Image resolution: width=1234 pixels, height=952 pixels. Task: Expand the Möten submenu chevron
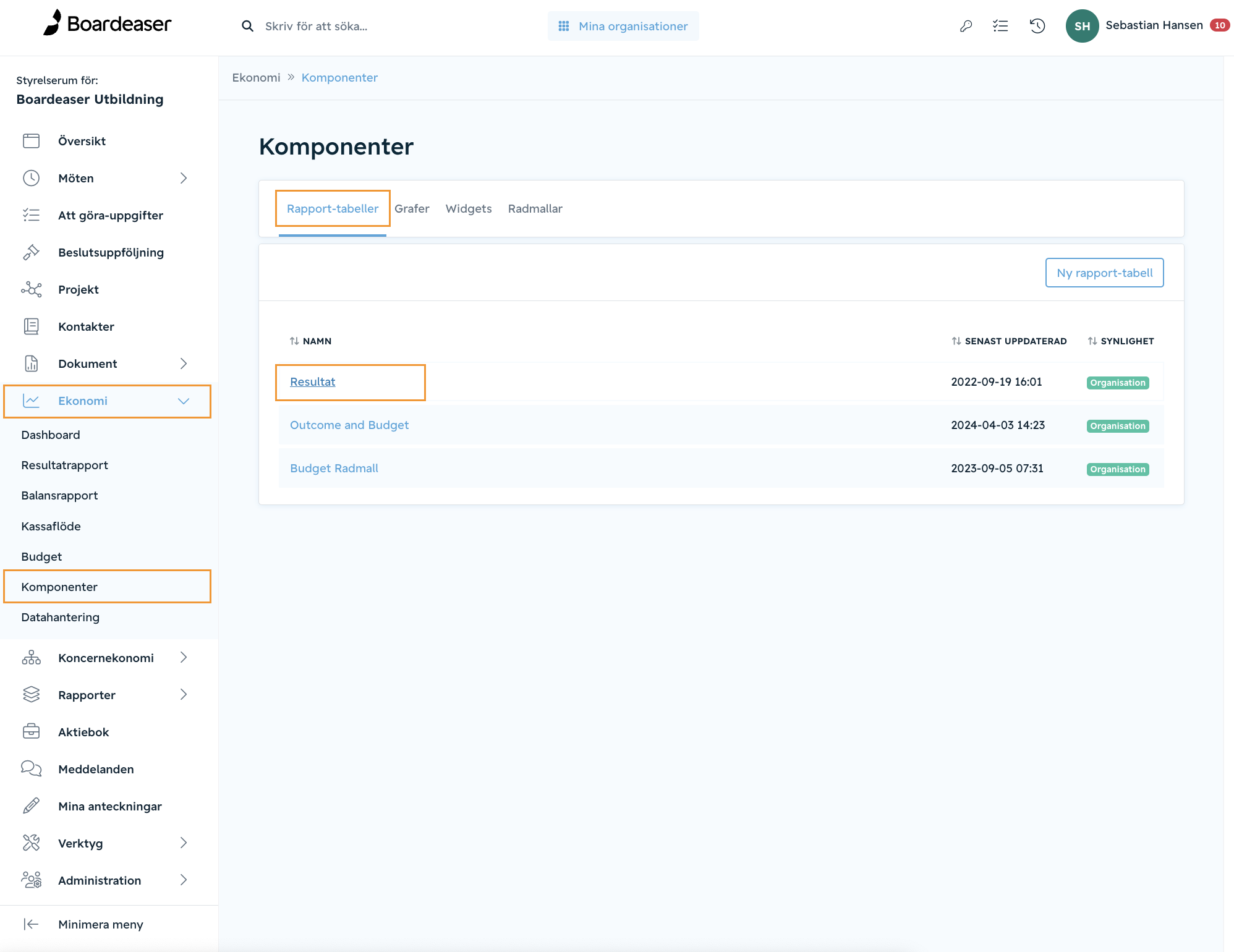[184, 178]
